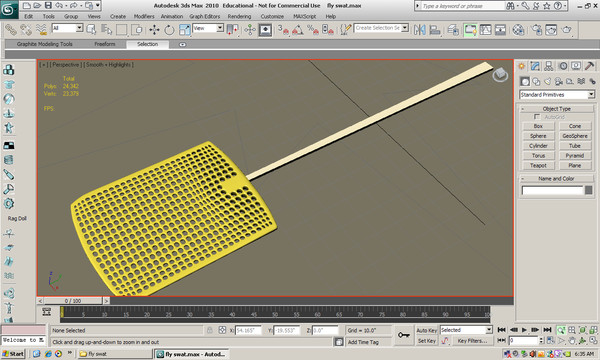Select the Rotate tool in main toolbar

coord(169,29)
